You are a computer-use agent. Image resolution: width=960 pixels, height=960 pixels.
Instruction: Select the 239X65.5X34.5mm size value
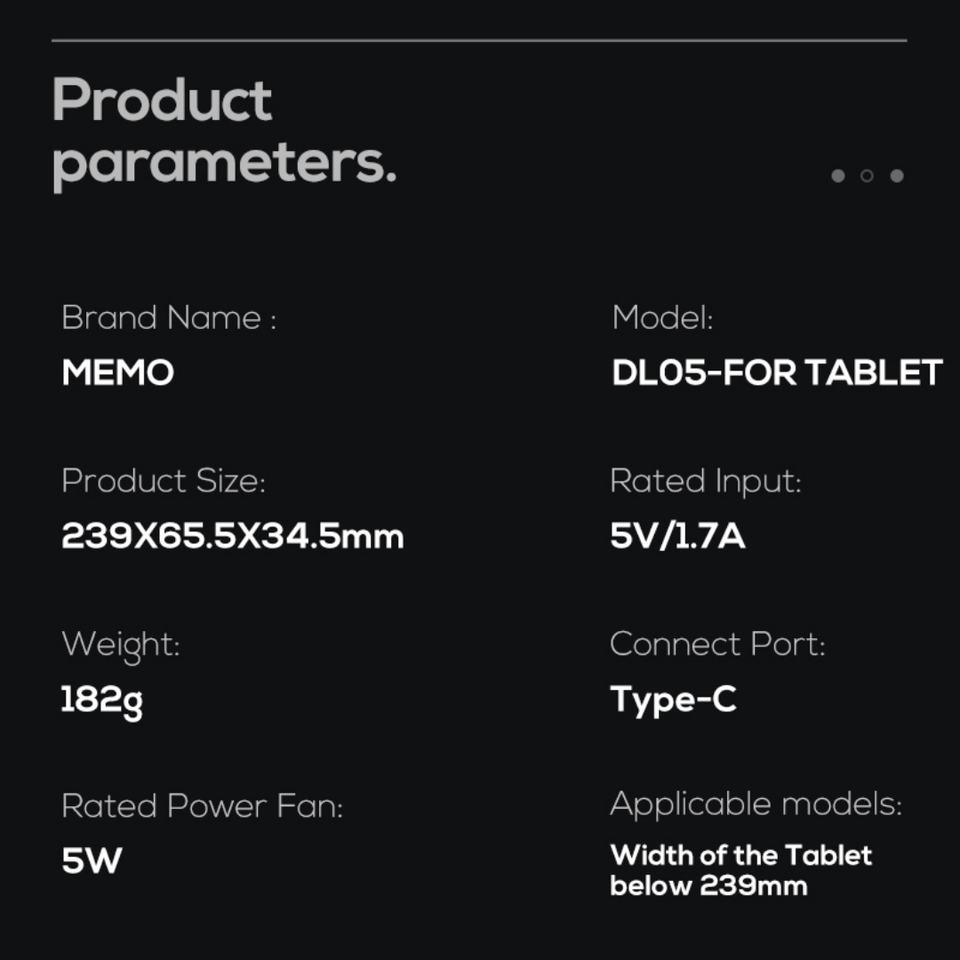tap(233, 537)
